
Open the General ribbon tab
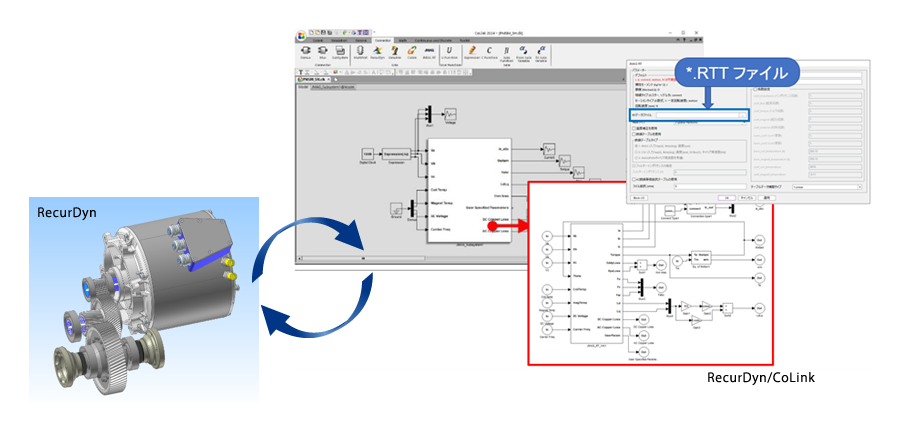pos(361,41)
